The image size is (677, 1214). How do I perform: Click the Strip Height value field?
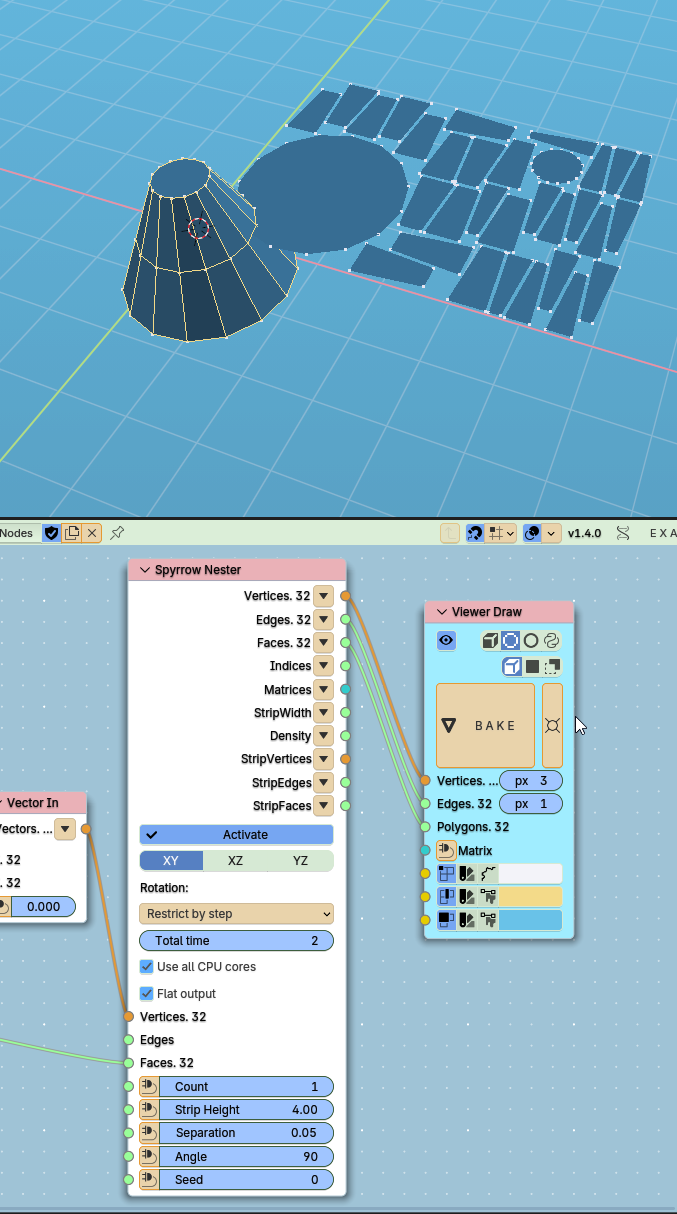pos(246,1110)
